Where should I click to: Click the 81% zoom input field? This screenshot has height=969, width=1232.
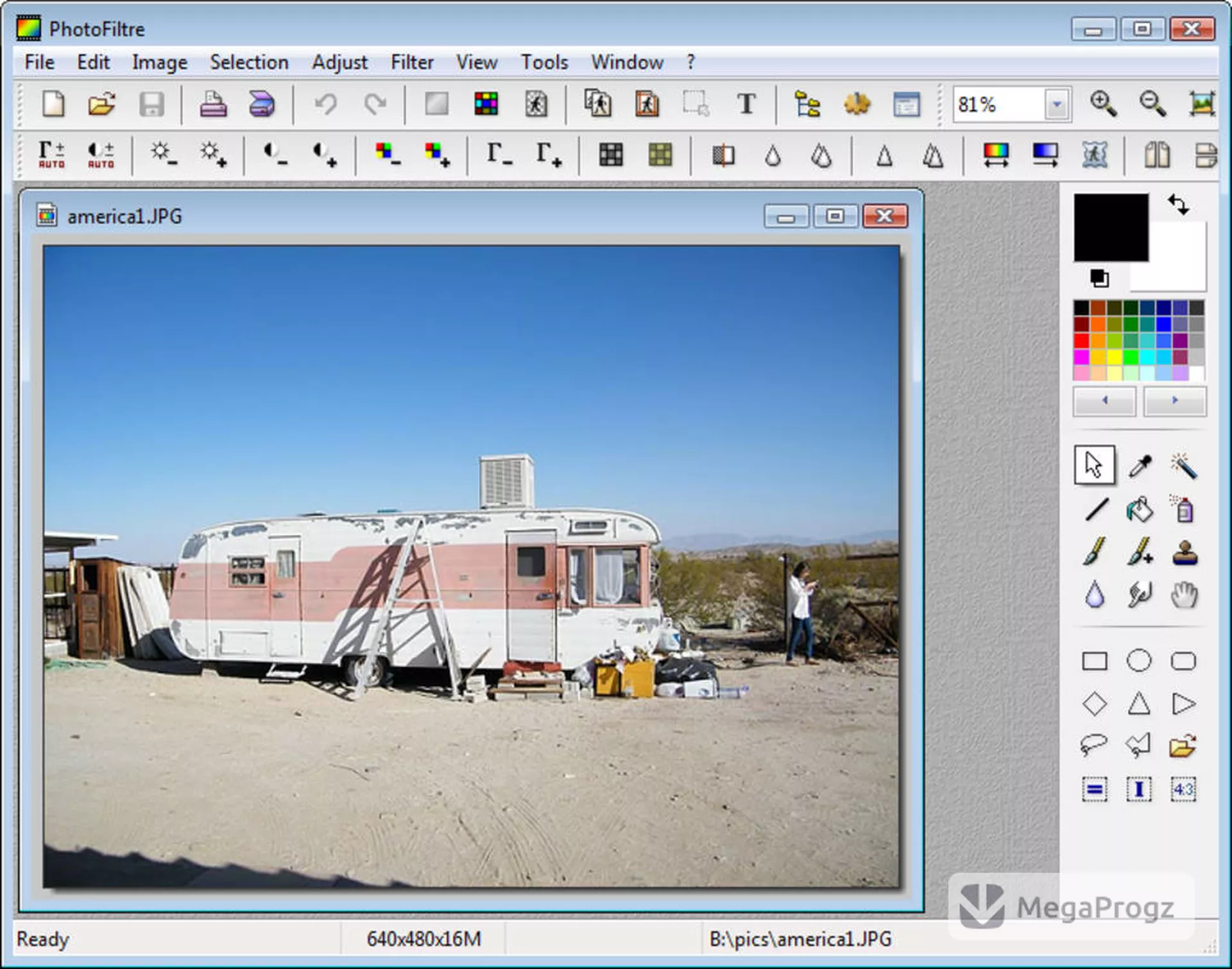click(x=998, y=105)
